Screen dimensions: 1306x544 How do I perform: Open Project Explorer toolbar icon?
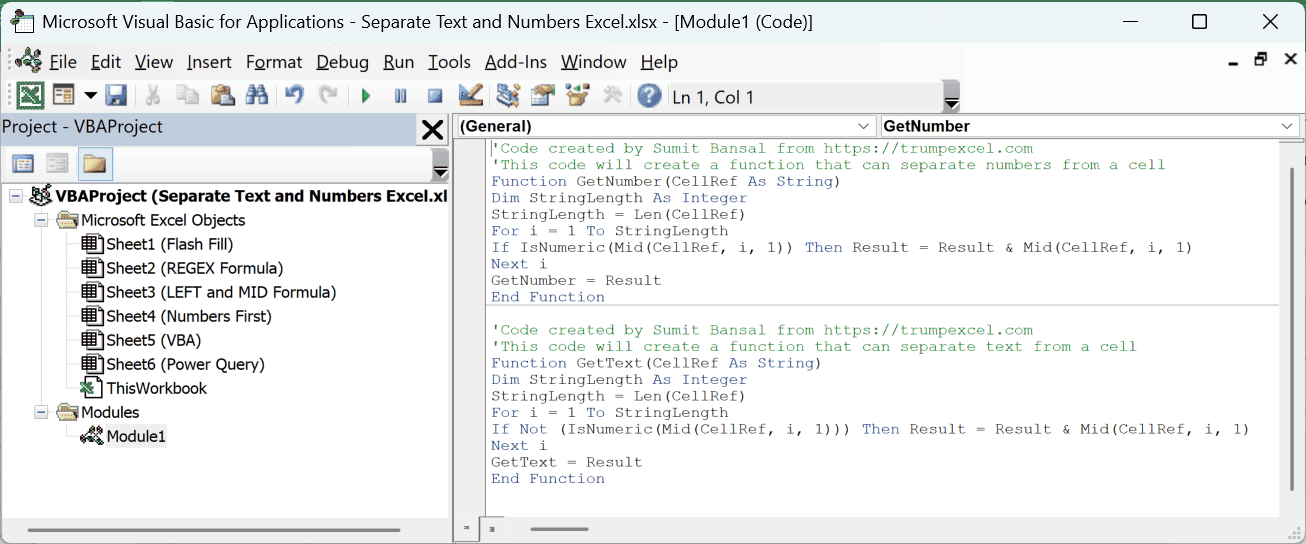click(x=508, y=96)
